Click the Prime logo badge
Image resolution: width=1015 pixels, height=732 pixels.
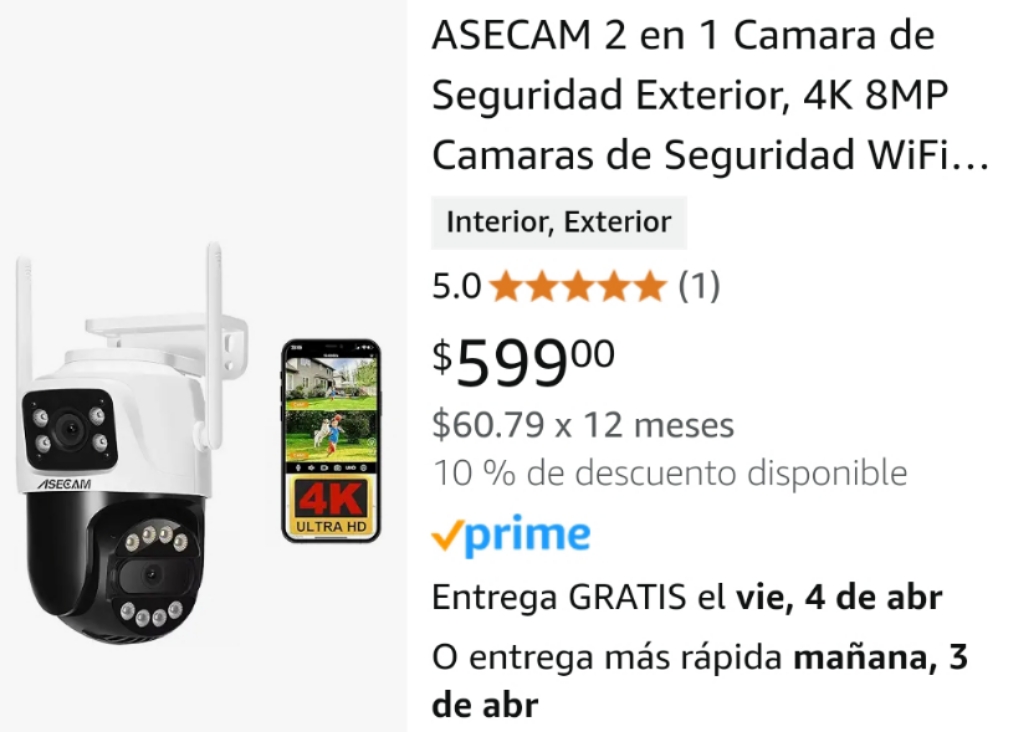pos(511,535)
